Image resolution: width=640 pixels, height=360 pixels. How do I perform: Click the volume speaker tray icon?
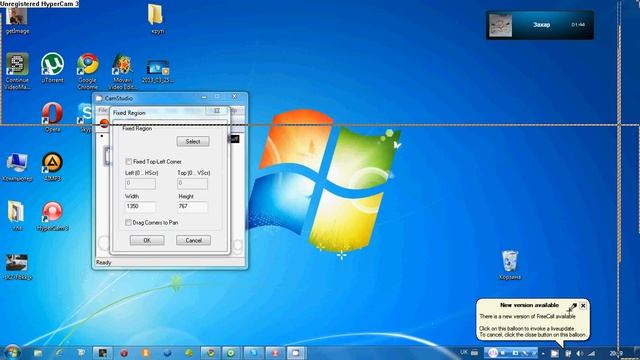(580, 353)
